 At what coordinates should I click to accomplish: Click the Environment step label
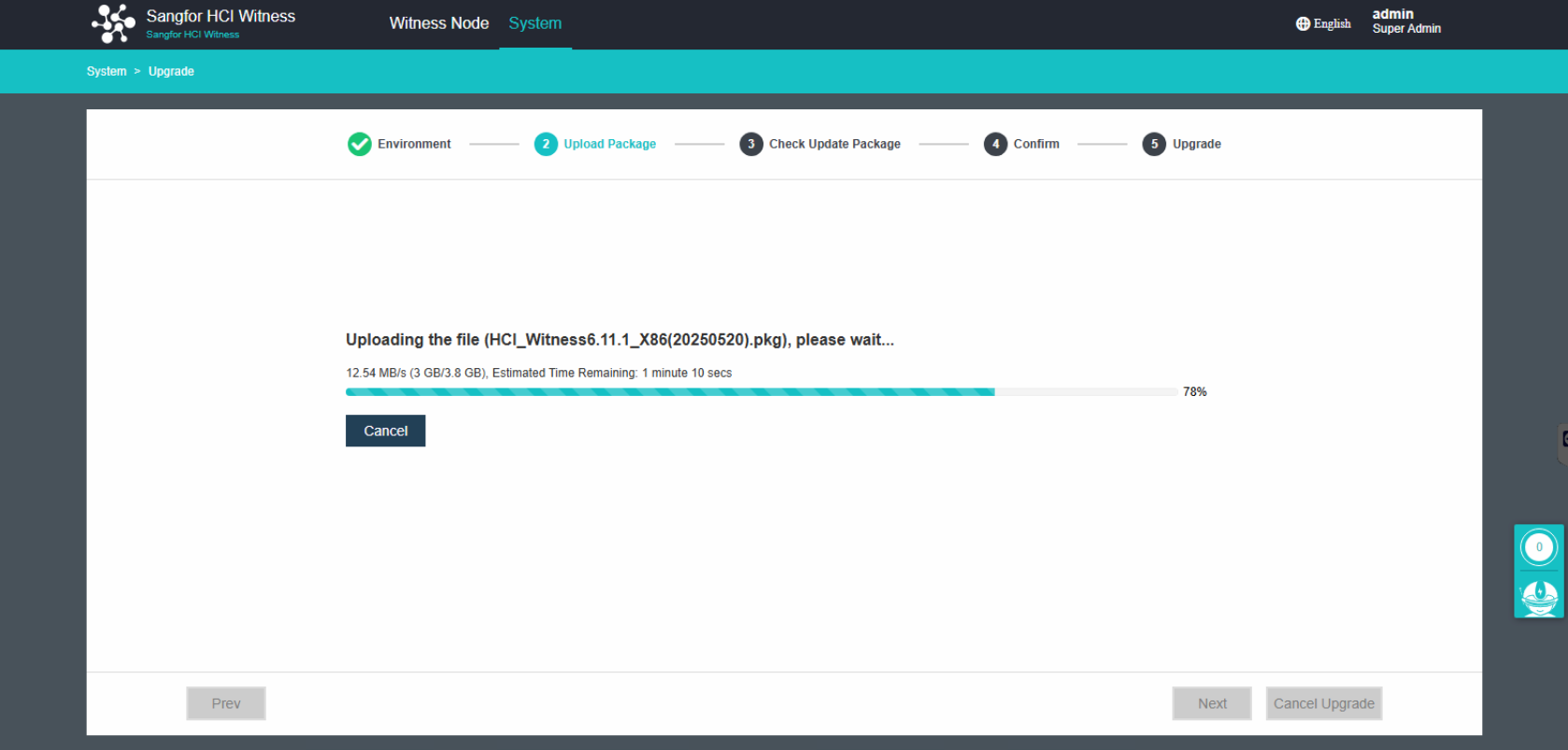click(414, 144)
